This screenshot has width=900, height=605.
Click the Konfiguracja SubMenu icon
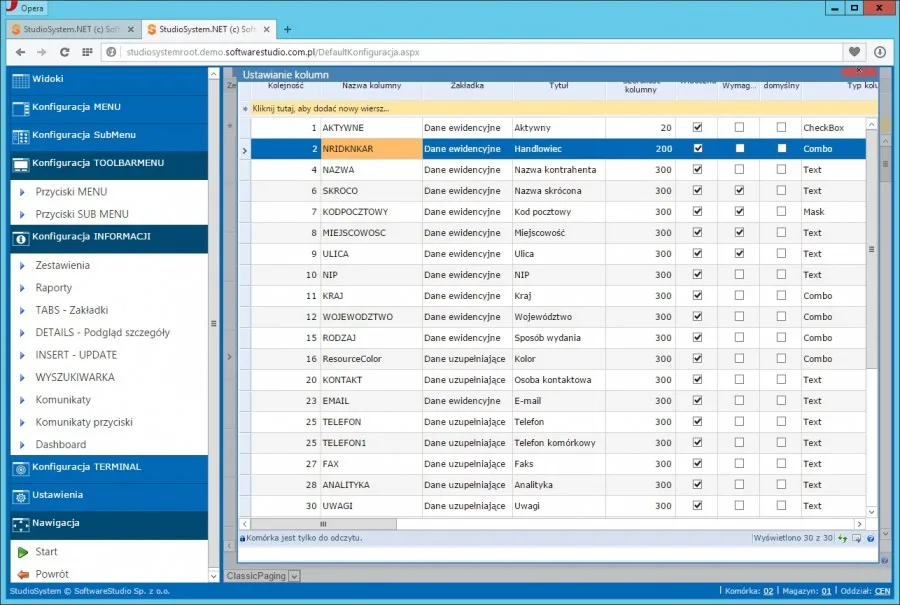21,137
